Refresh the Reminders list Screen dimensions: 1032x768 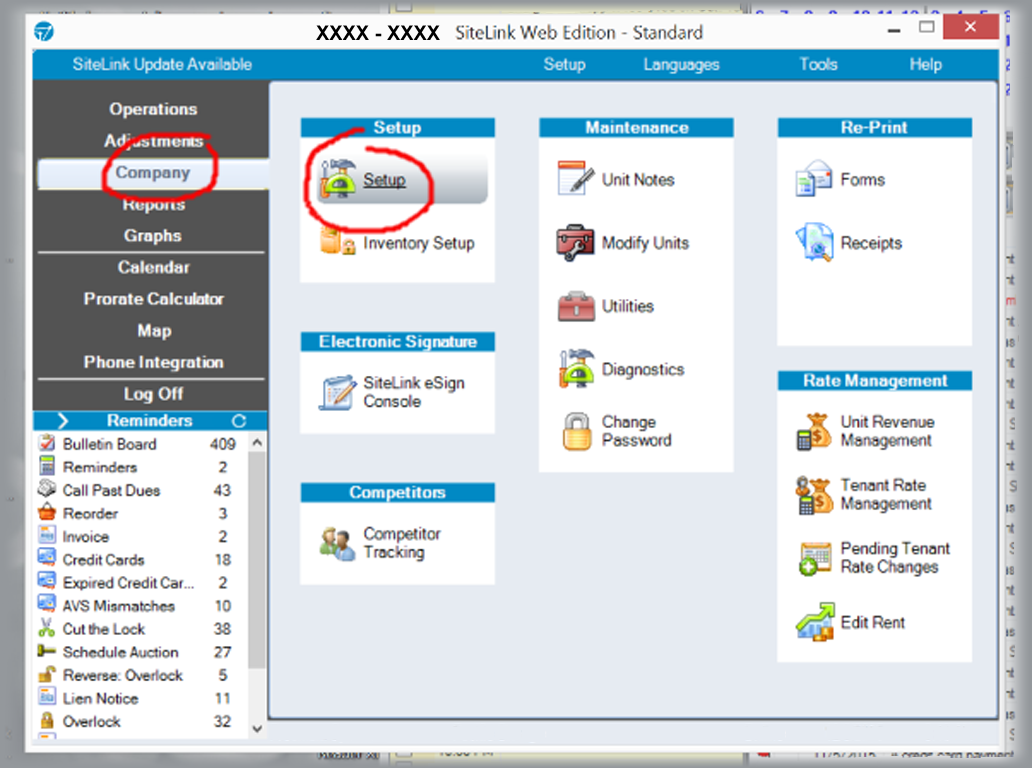(x=238, y=421)
